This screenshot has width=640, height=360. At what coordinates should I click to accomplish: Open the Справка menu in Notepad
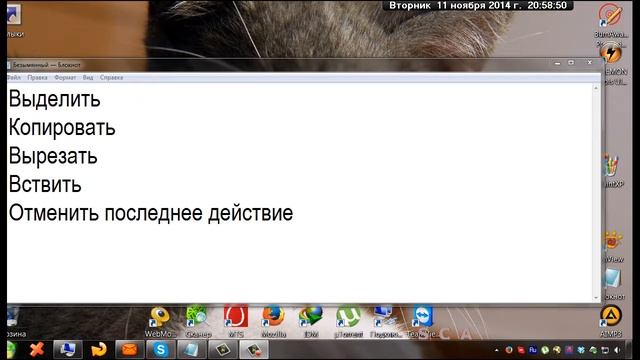click(111, 78)
